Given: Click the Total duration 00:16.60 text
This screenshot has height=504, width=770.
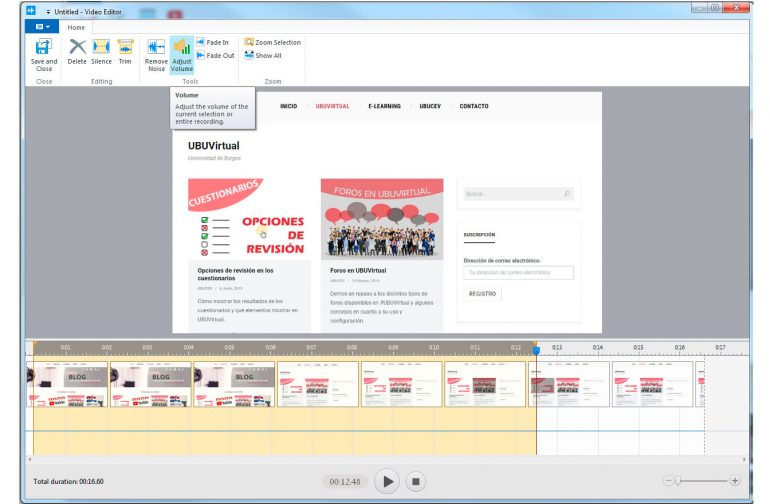Looking at the screenshot, I should 68,481.
